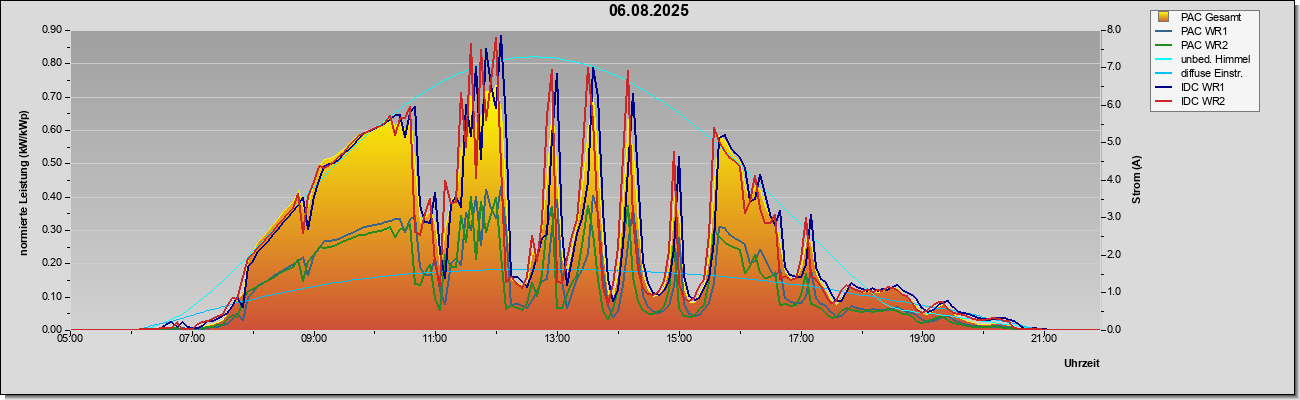Click the 05:00 time axis label

pyautogui.click(x=70, y=339)
